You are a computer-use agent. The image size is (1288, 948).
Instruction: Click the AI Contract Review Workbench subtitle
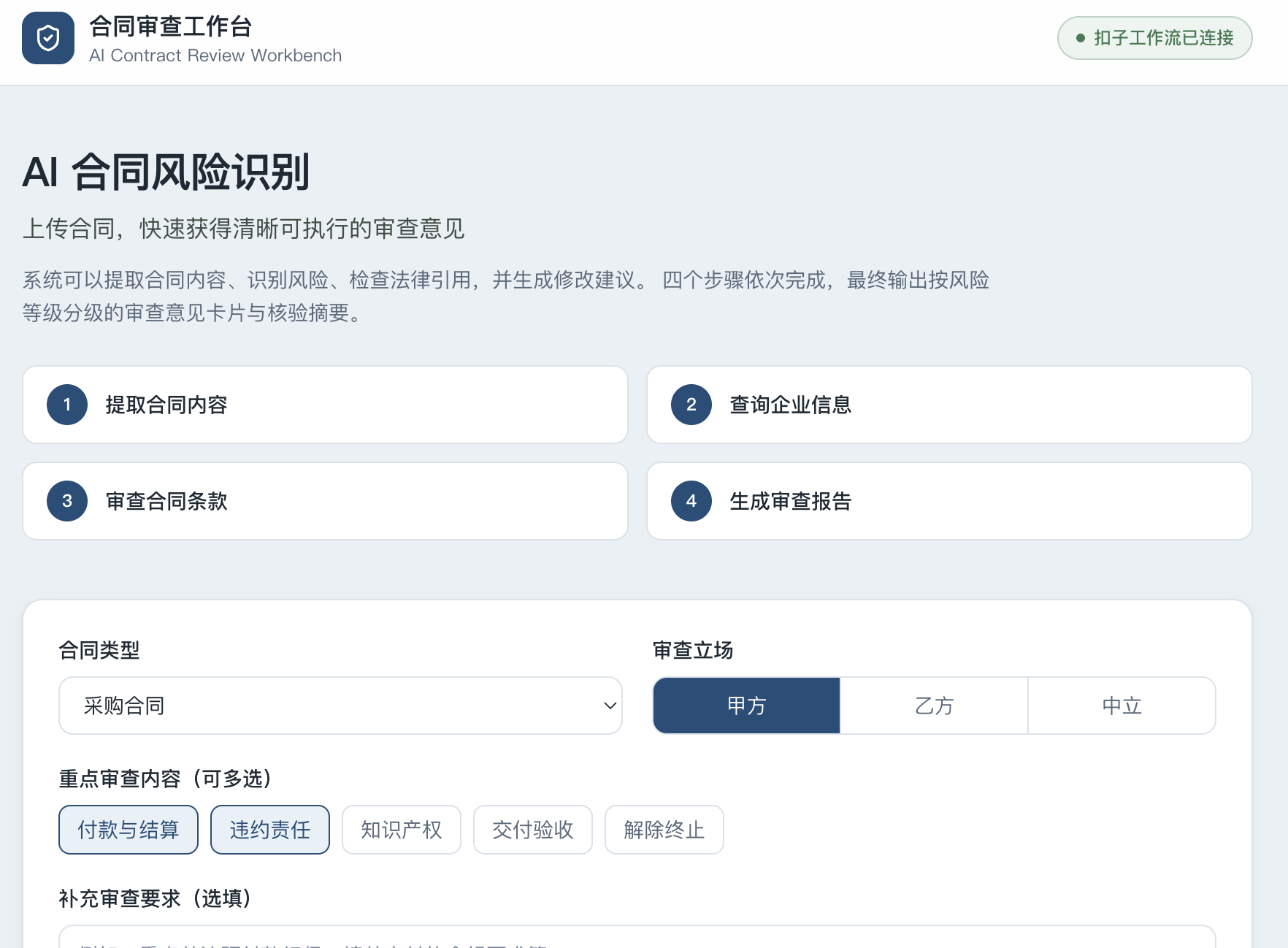215,56
